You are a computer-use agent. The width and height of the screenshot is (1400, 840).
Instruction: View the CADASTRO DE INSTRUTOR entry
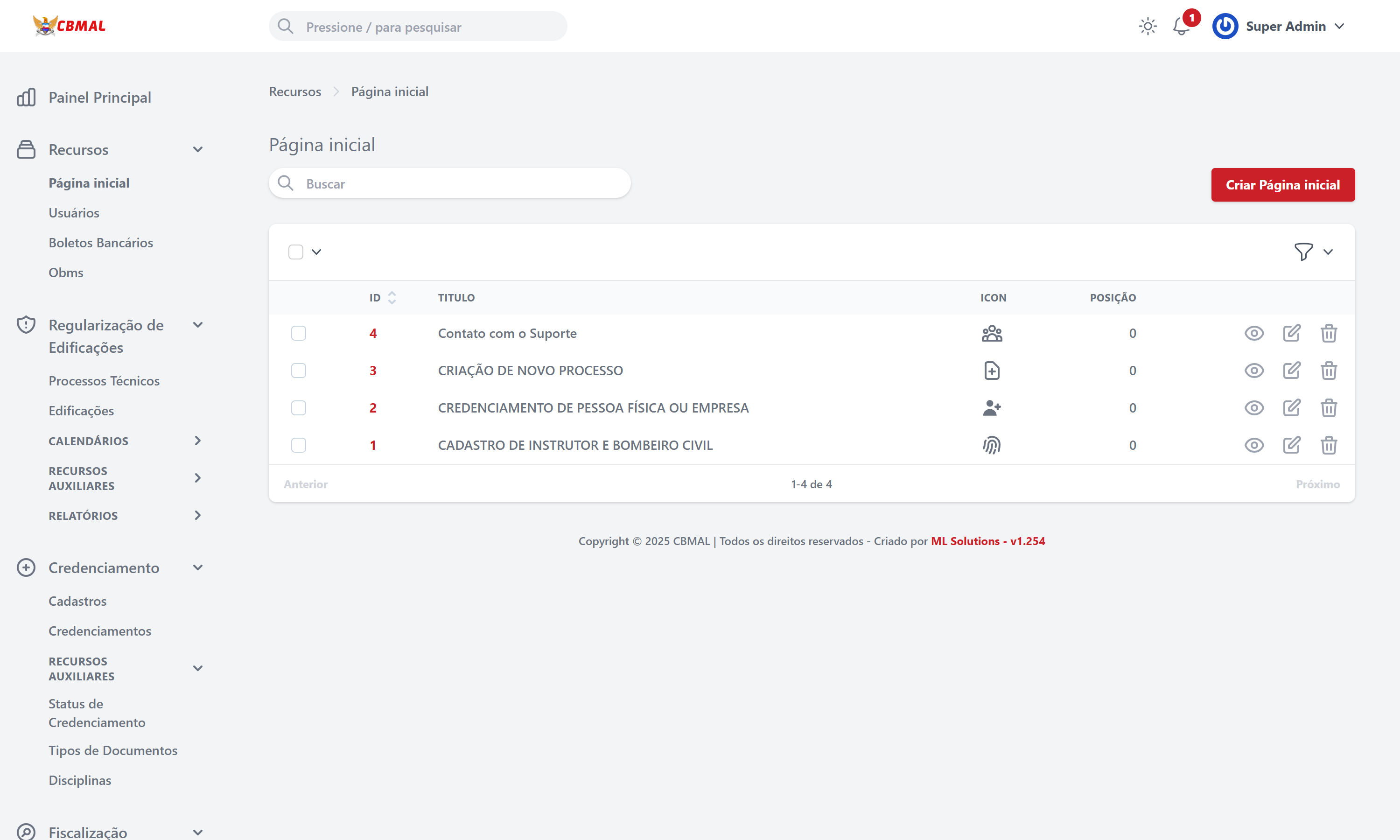point(1254,446)
